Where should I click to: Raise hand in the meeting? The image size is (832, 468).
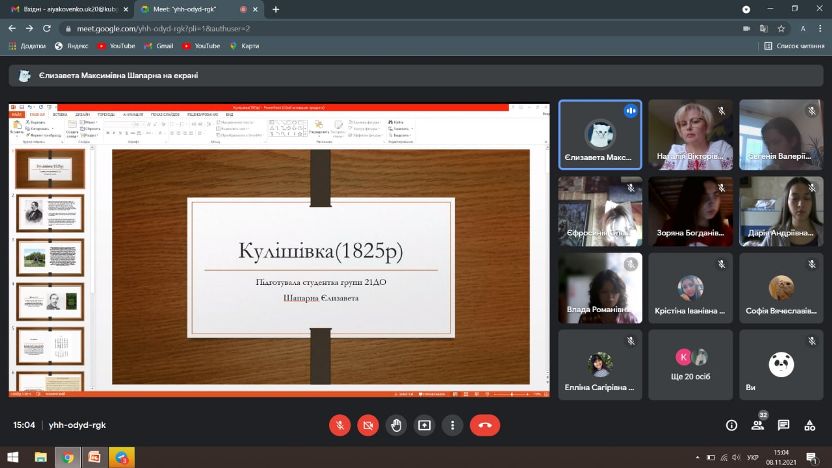[x=396, y=425]
